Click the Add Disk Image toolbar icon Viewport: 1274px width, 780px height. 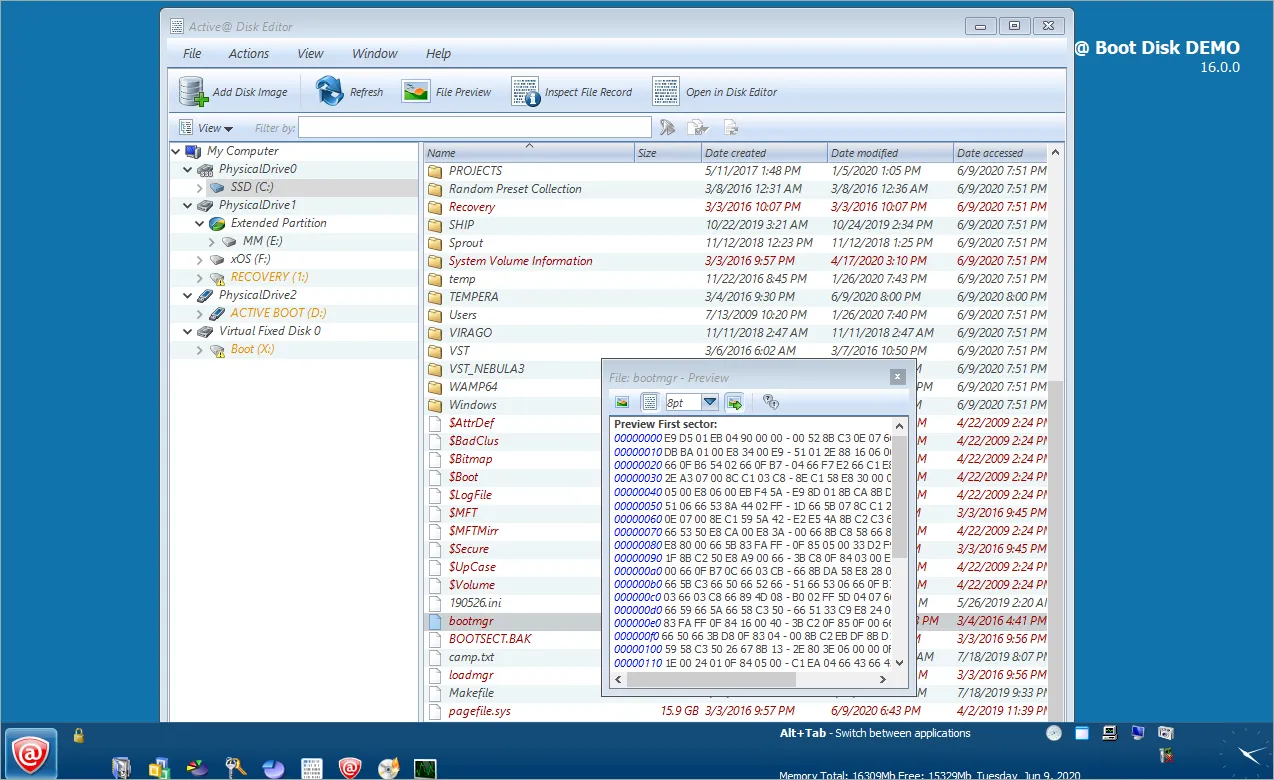[193, 92]
